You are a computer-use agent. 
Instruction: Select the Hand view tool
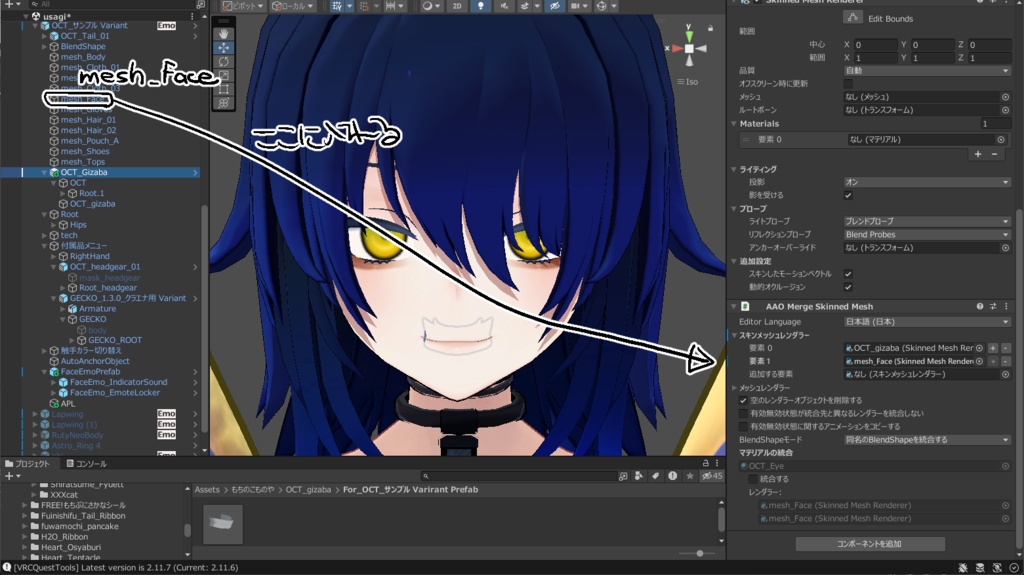tap(223, 33)
